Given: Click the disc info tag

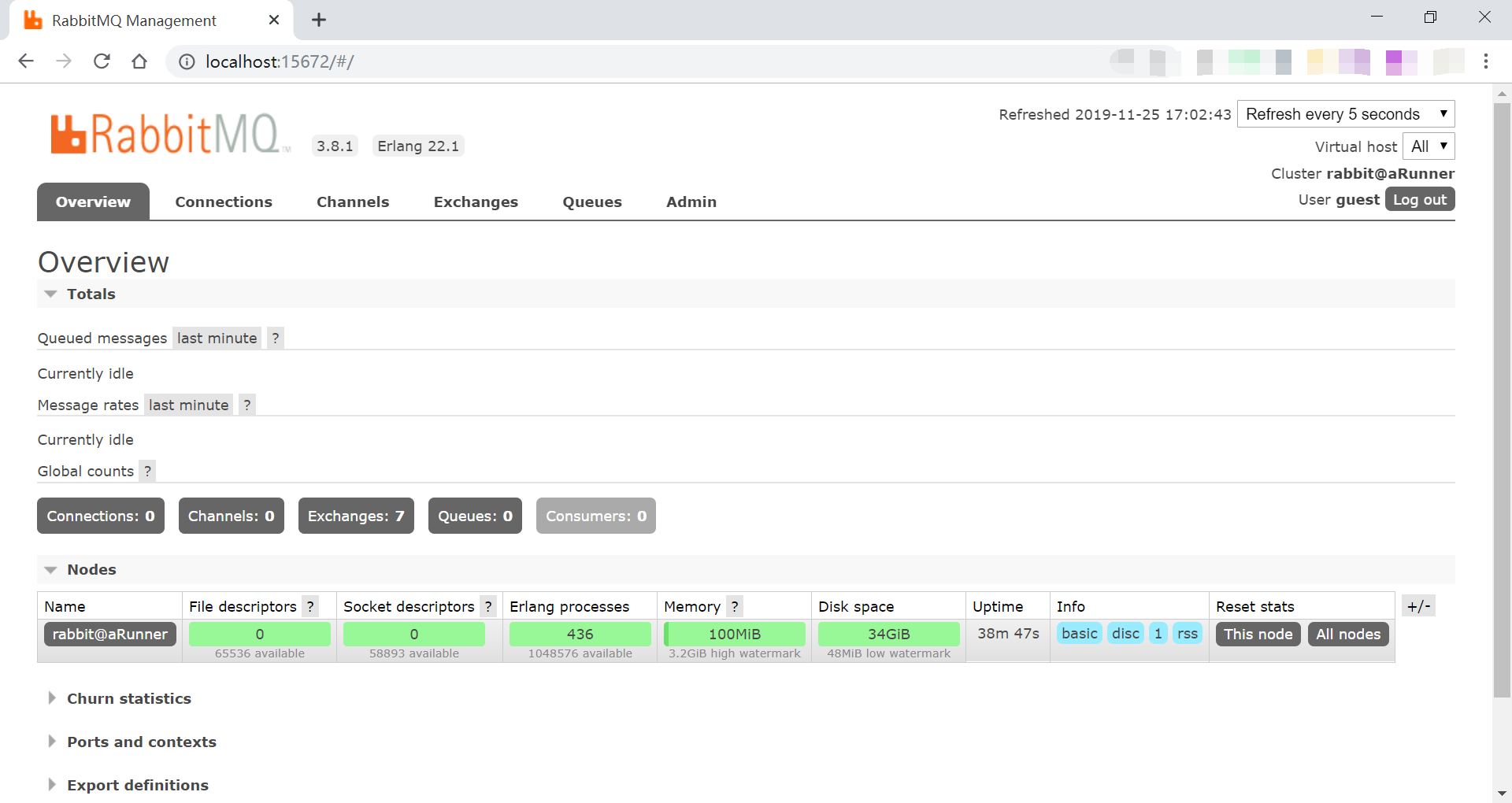Looking at the screenshot, I should (1126, 634).
